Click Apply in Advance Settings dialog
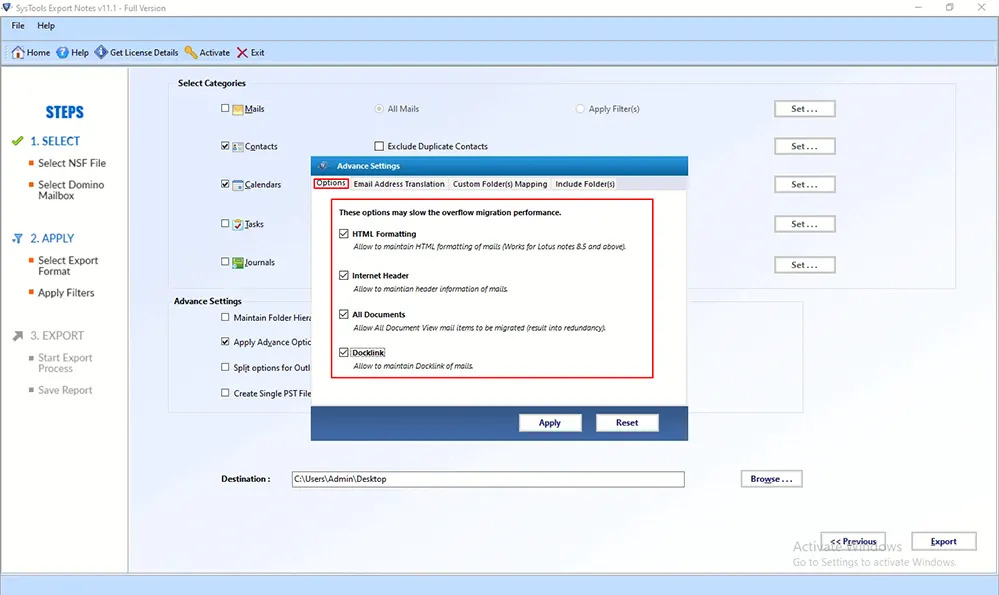999x595 pixels. coord(550,423)
